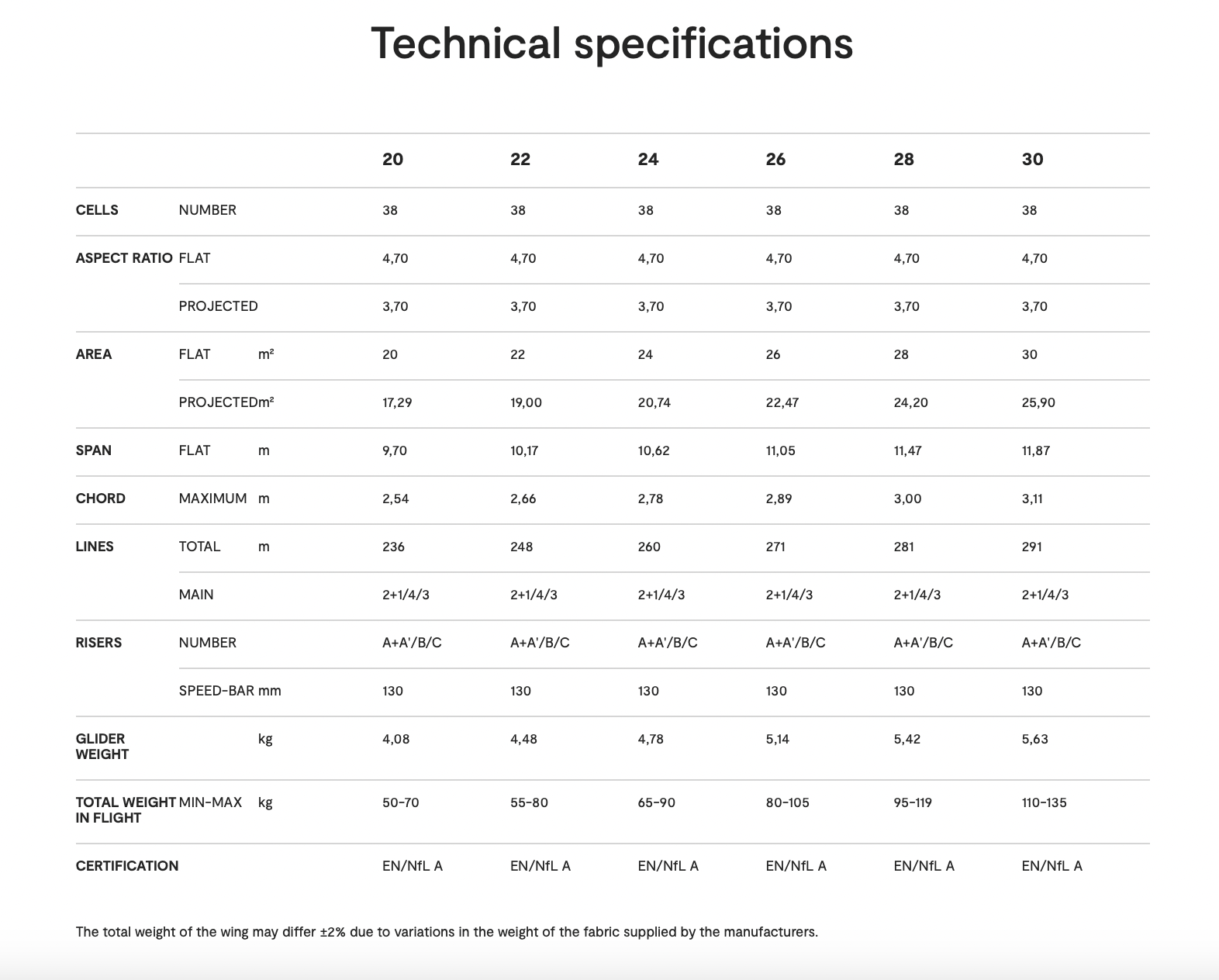
Task: Select the glider weight value 4,78
Action: (x=650, y=739)
